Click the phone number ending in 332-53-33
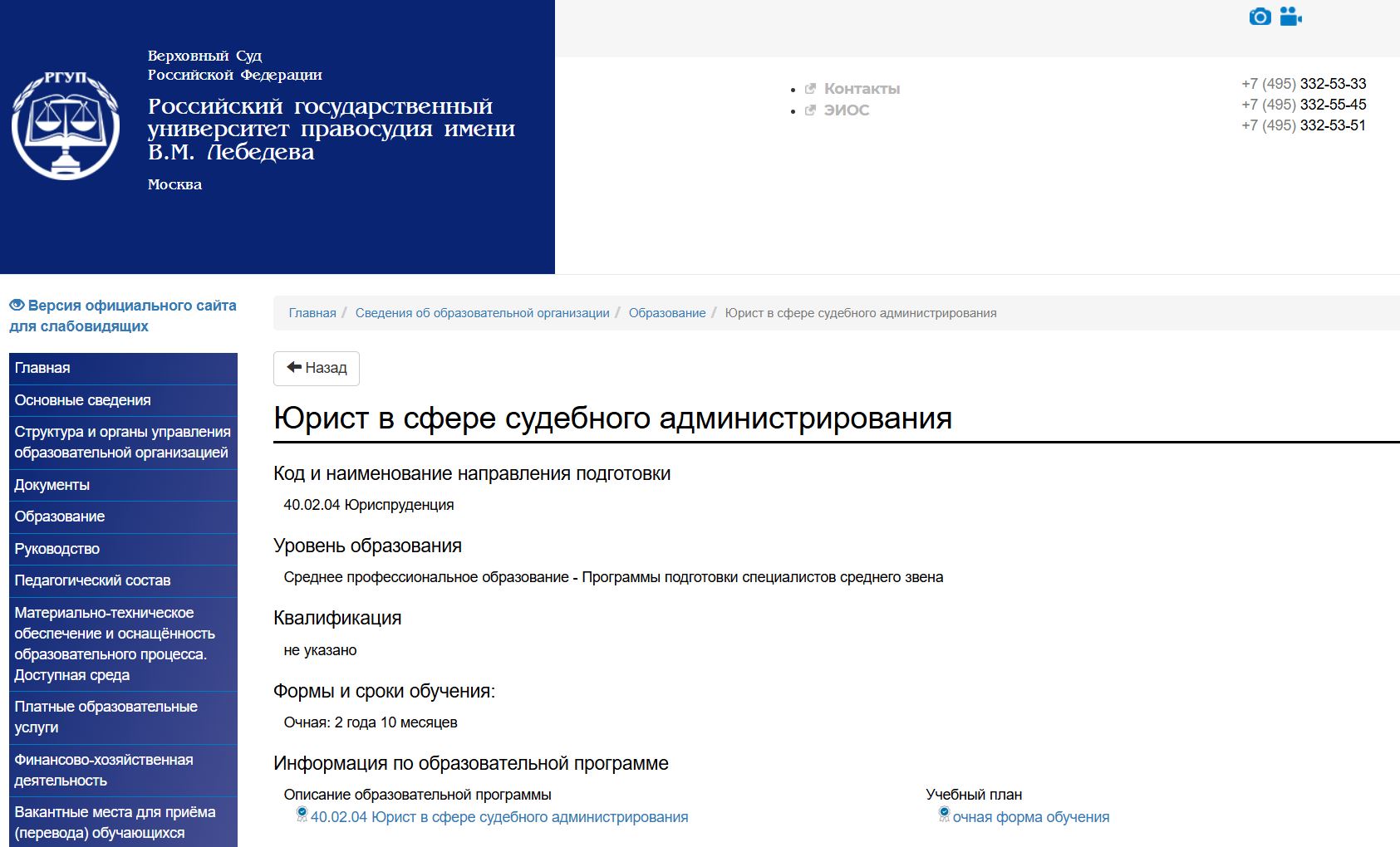Screen dimensions: 1400x847 [1304, 84]
